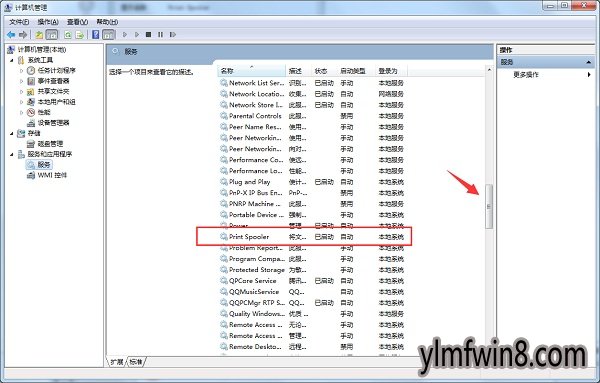Select the Print Spooler service row
This screenshot has width=600, height=383.
[x=312, y=237]
